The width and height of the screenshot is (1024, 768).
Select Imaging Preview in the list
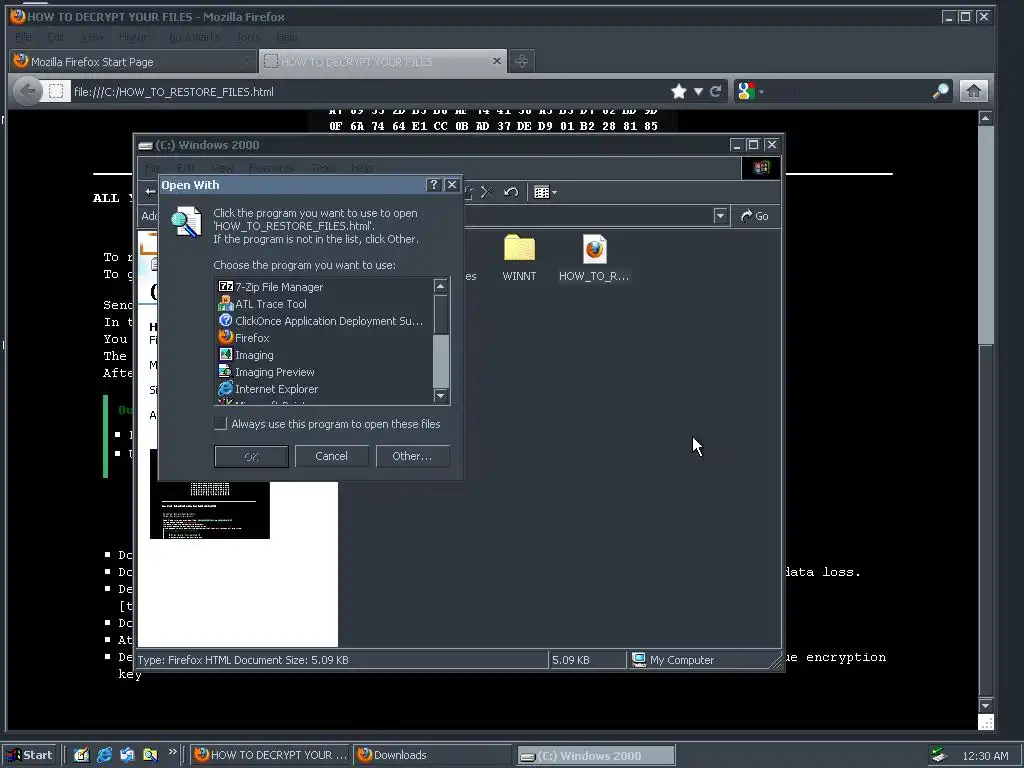266,372
